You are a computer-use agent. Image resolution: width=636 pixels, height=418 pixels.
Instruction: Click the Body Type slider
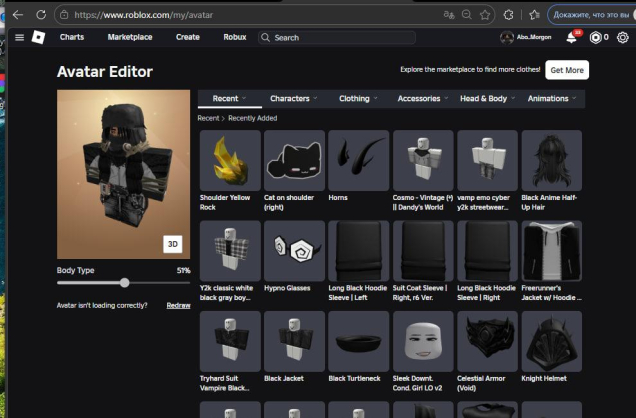pos(124,283)
